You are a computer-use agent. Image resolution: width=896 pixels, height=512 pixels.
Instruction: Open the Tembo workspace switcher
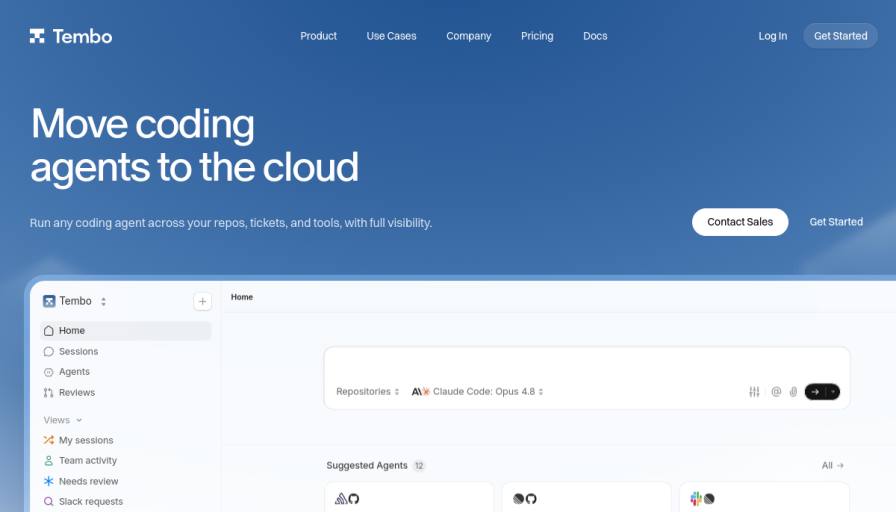tap(75, 301)
